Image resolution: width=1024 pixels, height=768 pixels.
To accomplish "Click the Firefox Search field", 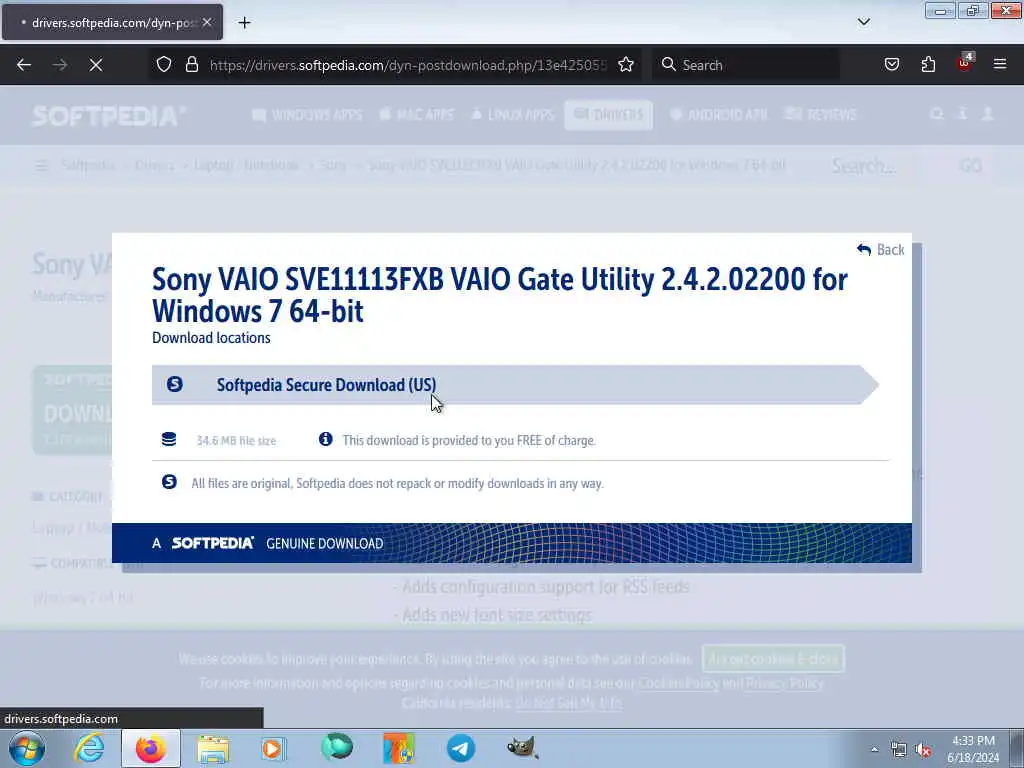I will coord(746,65).
